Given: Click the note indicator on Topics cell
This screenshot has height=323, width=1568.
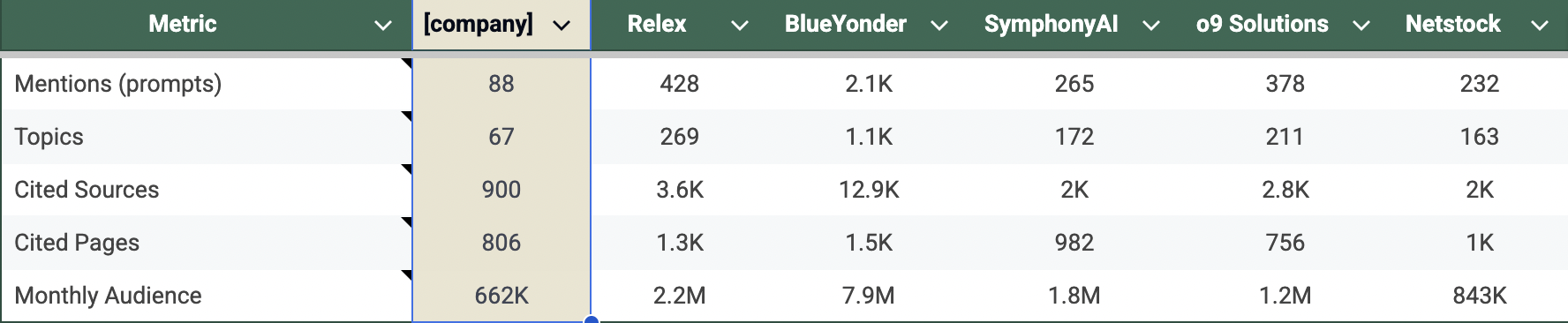Looking at the screenshot, I should 407,116.
